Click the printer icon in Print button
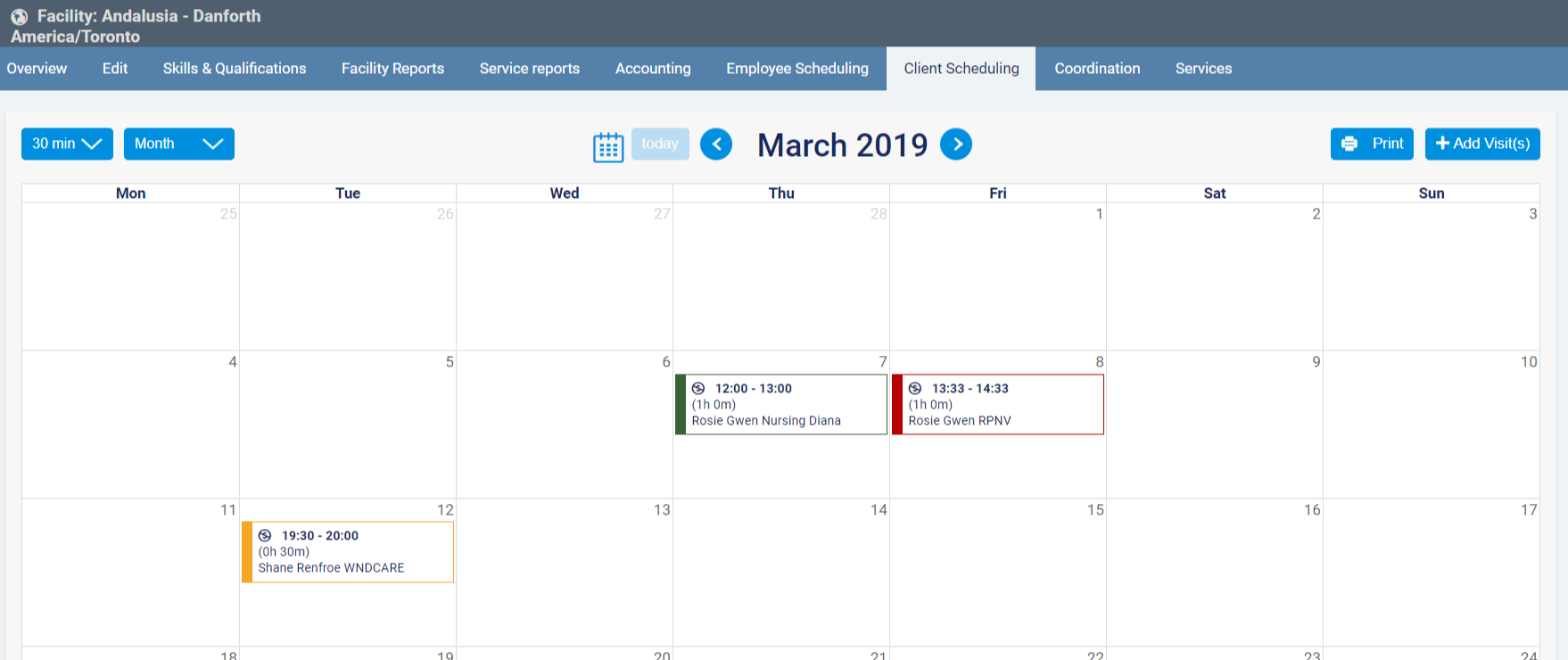Image resolution: width=1568 pixels, height=660 pixels. (1349, 144)
